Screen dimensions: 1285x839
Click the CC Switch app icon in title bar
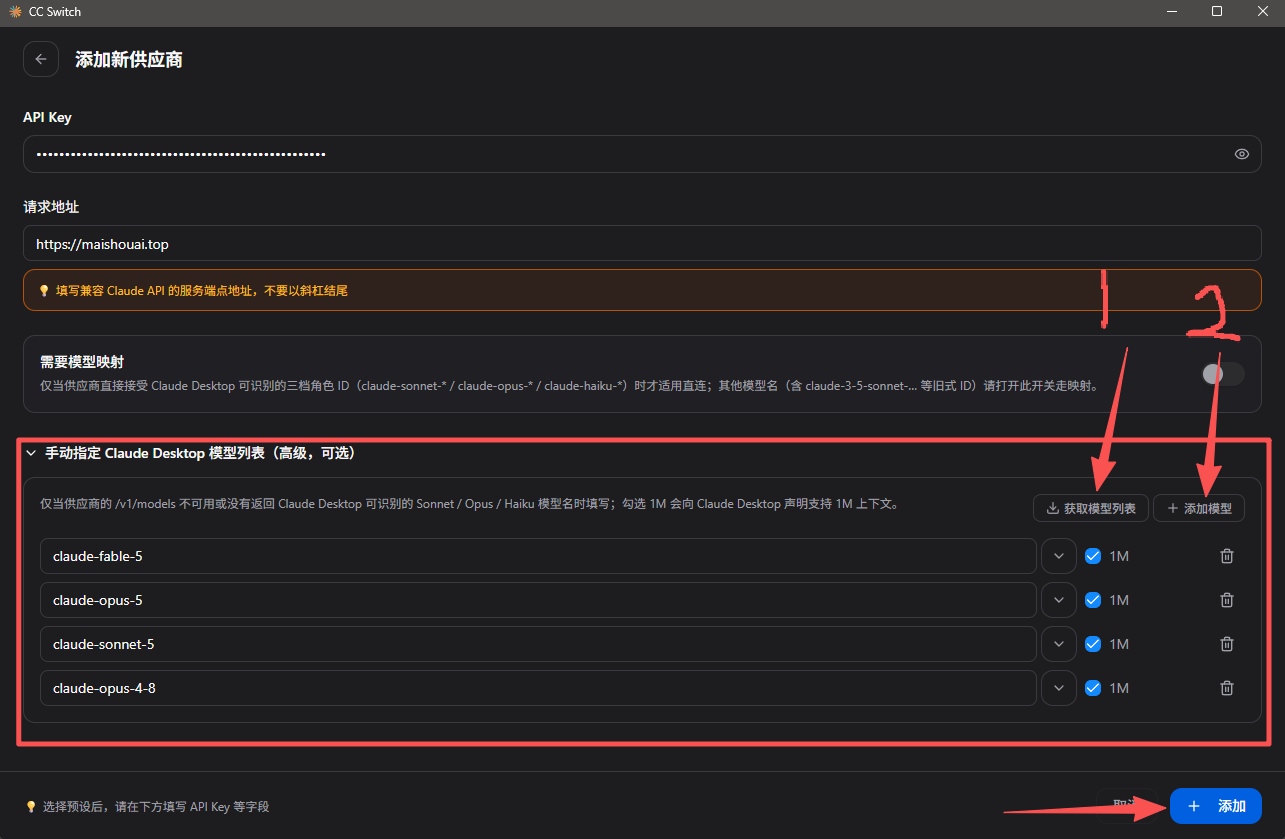(x=15, y=12)
